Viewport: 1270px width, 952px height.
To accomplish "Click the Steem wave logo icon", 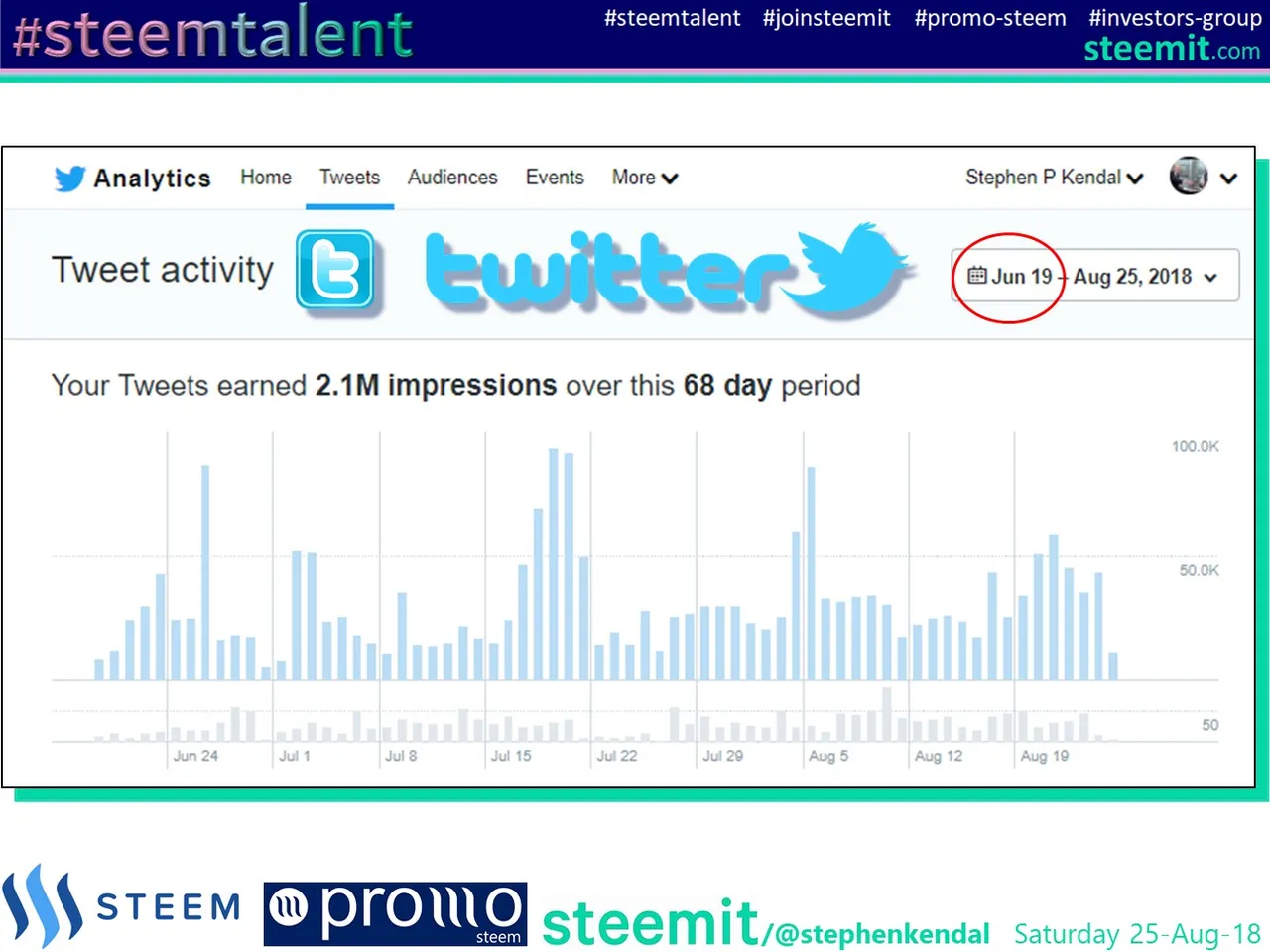I will [x=43, y=904].
